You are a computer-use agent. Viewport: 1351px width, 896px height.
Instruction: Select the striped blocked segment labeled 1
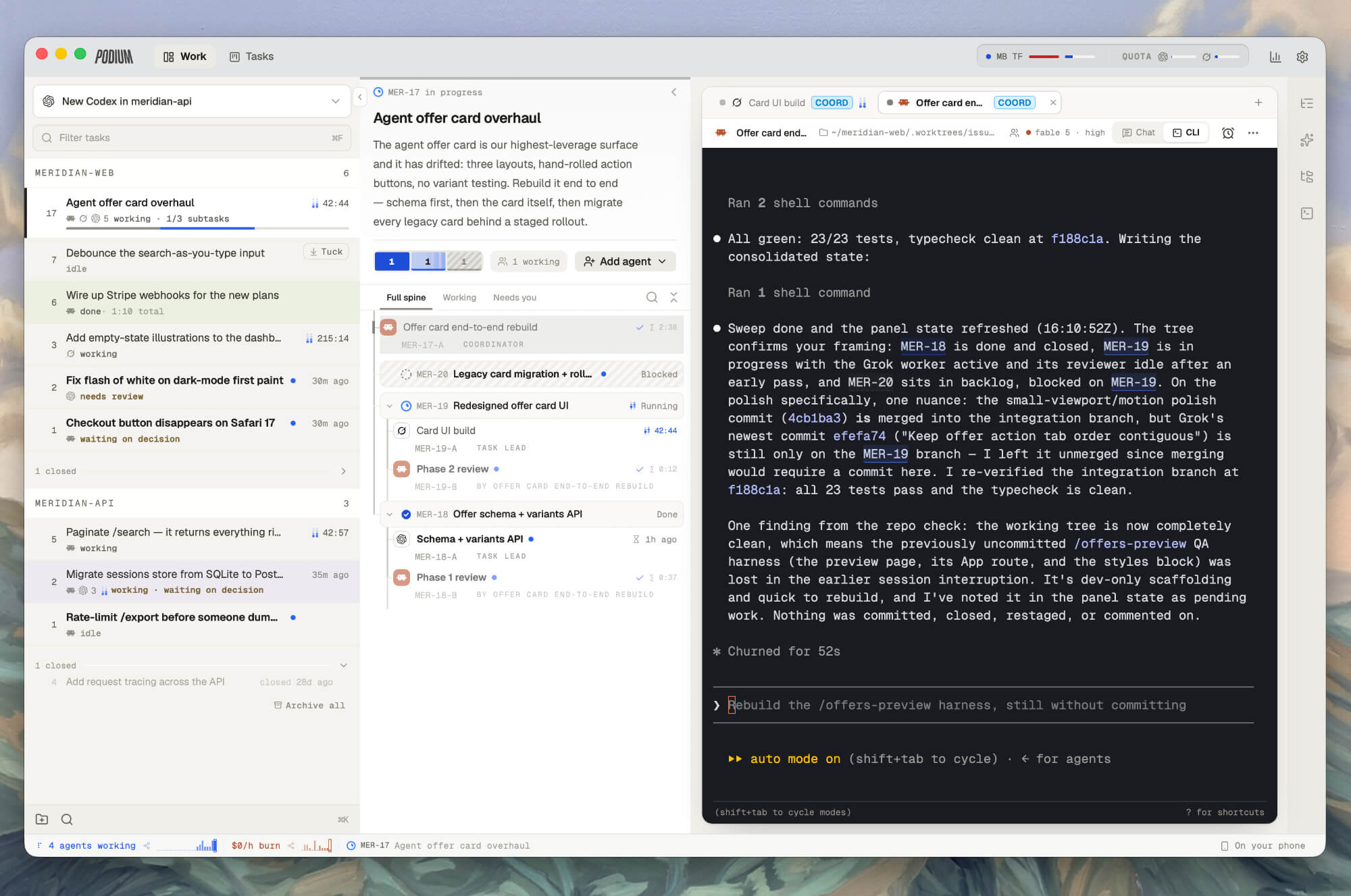pyautogui.click(x=464, y=261)
